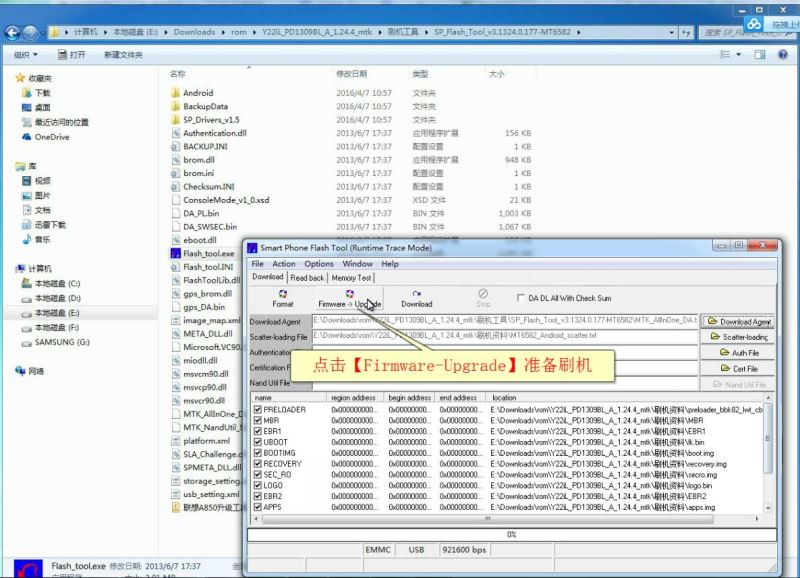Open the view options dropdown arrow
Image resolution: width=800 pixels, height=578 pixels.
click(738, 55)
